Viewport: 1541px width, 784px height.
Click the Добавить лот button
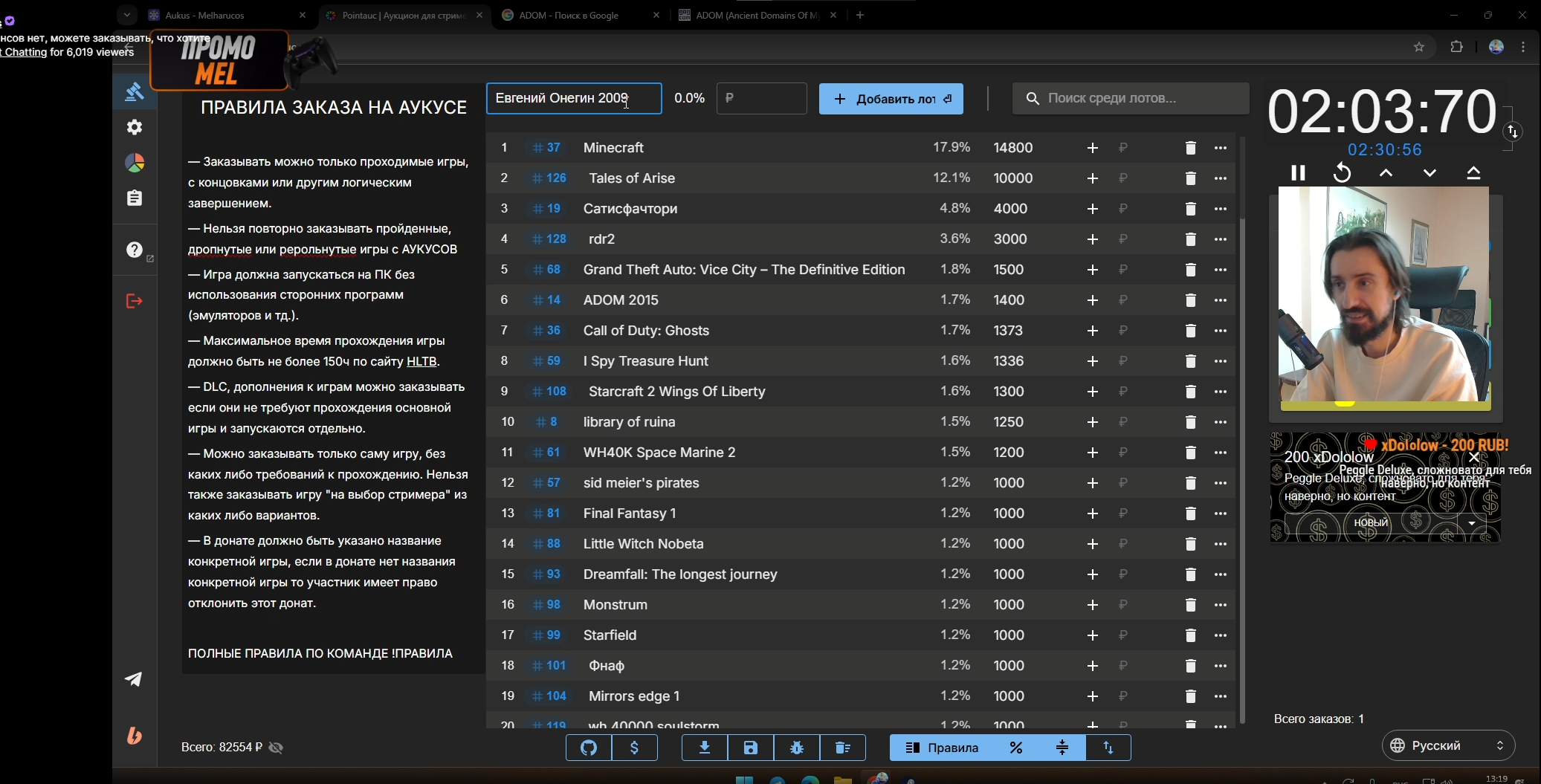891,99
